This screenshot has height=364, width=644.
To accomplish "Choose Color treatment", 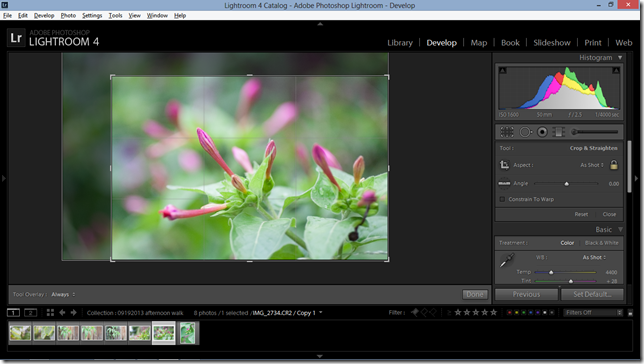I will pos(567,243).
